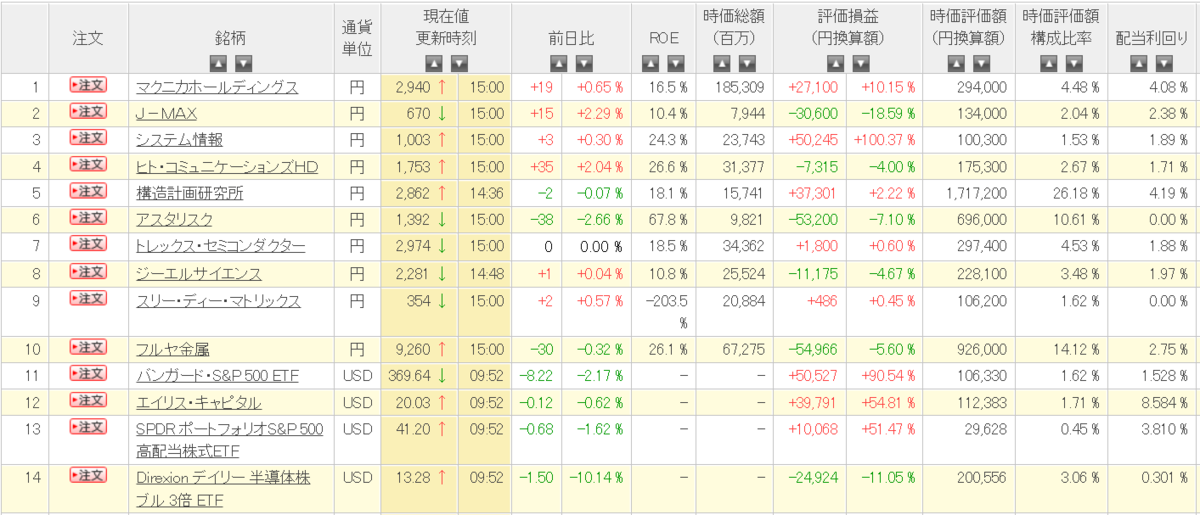1200x515 pixels.
Task: Sort 時価評価額(円換算額) column ascending arrow
Action: (x=955, y=64)
